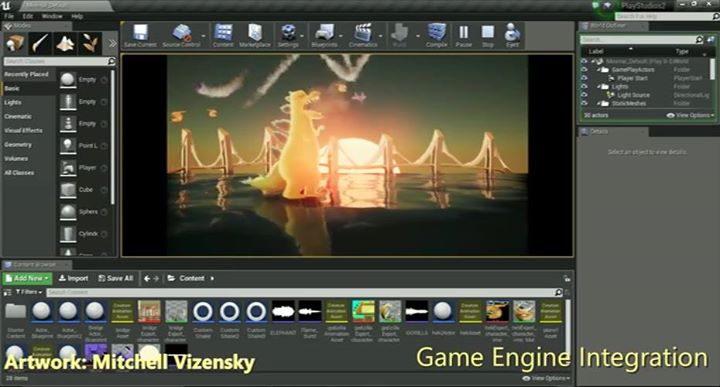Select the Landscape mode mountain icon

[x=65, y=43]
